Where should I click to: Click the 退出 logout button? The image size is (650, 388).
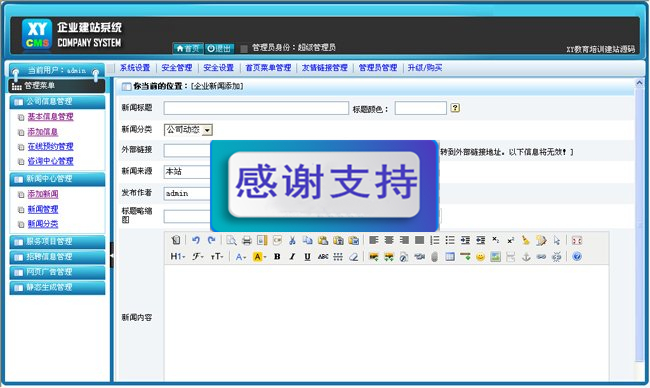click(219, 48)
